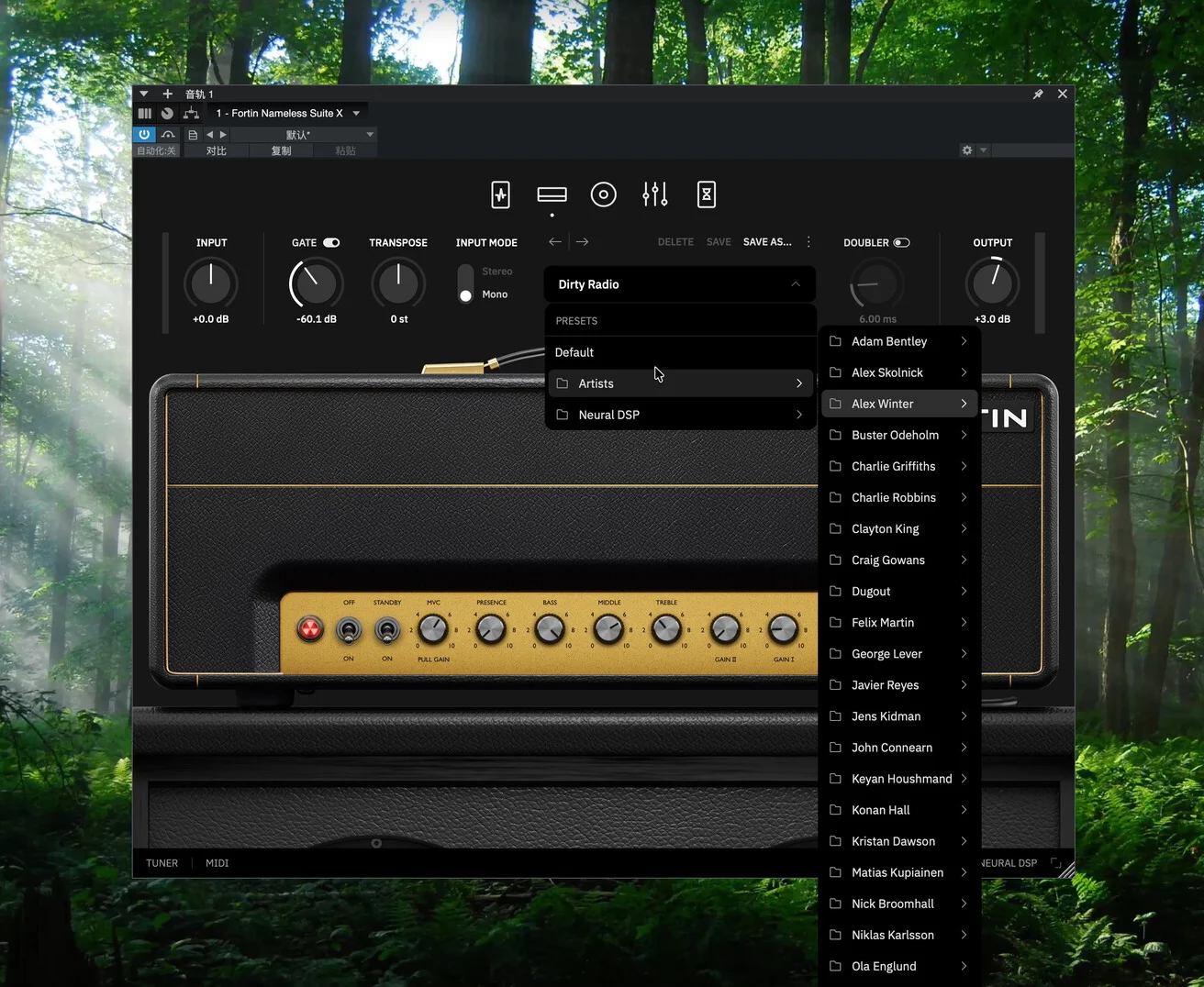This screenshot has width=1204, height=987.
Task: Toggle the GATE switch
Action: [331, 243]
